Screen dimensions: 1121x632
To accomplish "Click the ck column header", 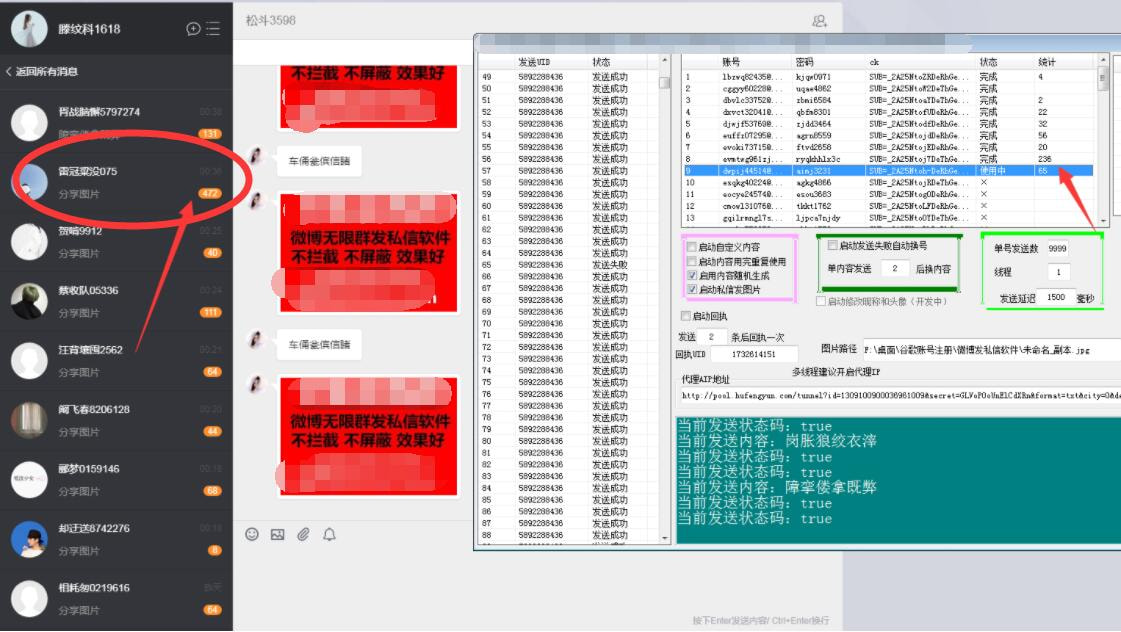I will click(x=874, y=62).
